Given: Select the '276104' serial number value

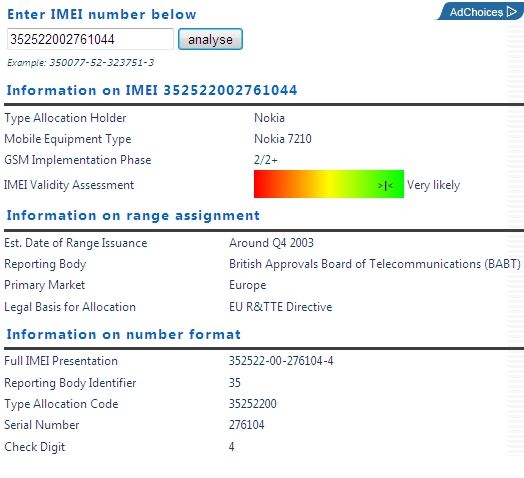Looking at the screenshot, I should click(247, 425).
